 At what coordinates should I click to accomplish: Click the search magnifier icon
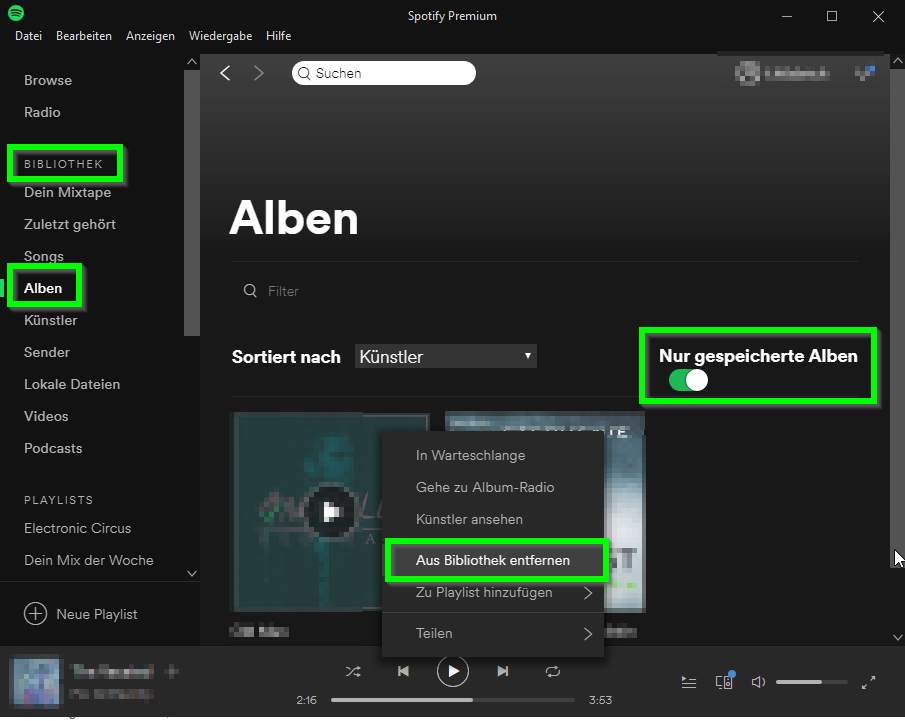(x=304, y=73)
